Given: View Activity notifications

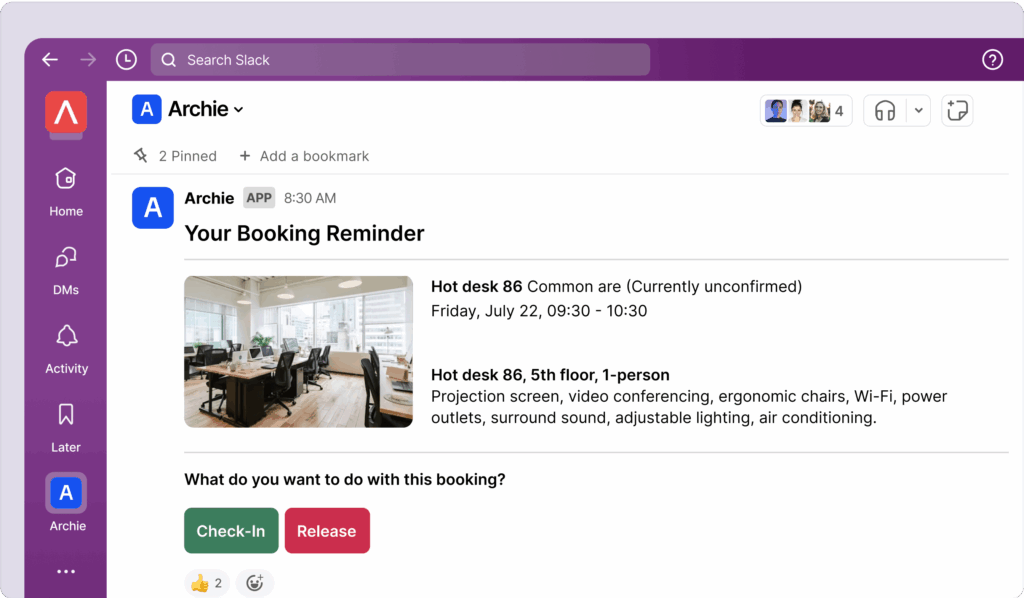Looking at the screenshot, I should [x=65, y=347].
